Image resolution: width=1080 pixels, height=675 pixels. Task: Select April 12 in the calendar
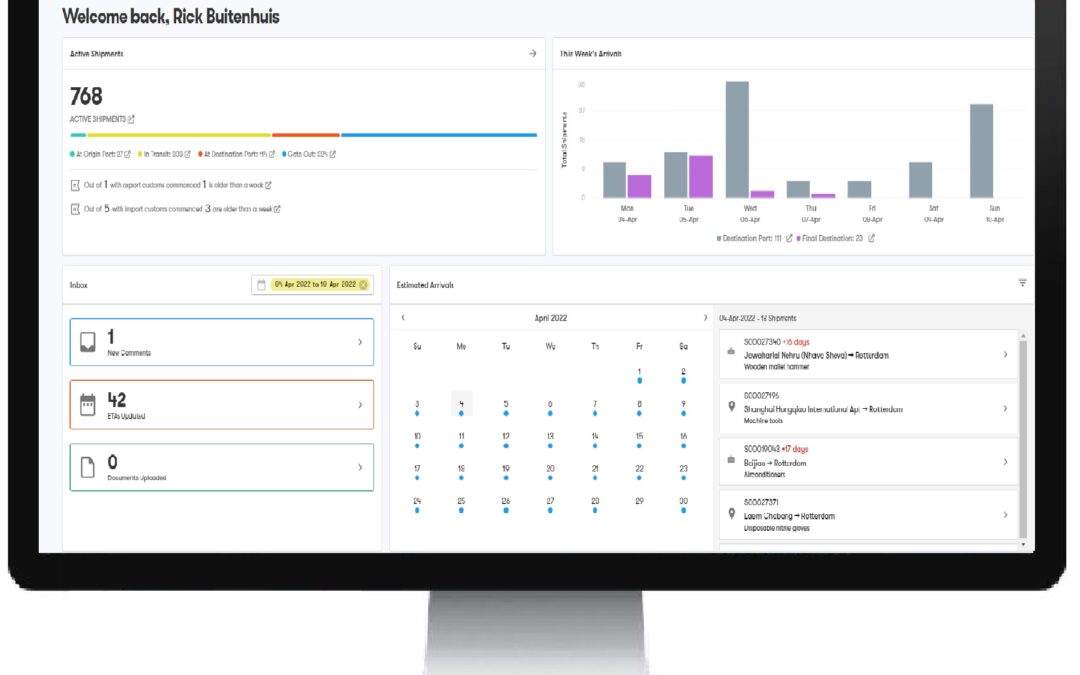[x=506, y=437]
